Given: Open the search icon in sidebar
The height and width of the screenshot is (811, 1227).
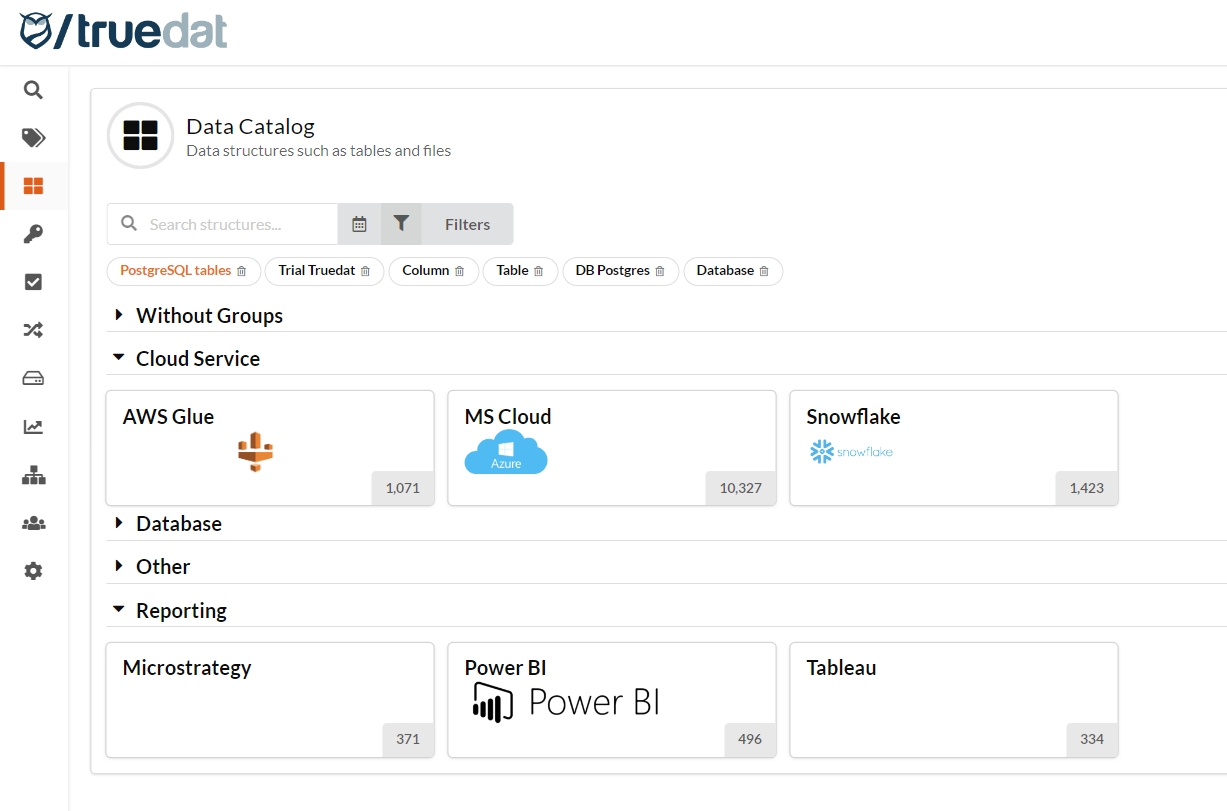Looking at the screenshot, I should click(33, 90).
